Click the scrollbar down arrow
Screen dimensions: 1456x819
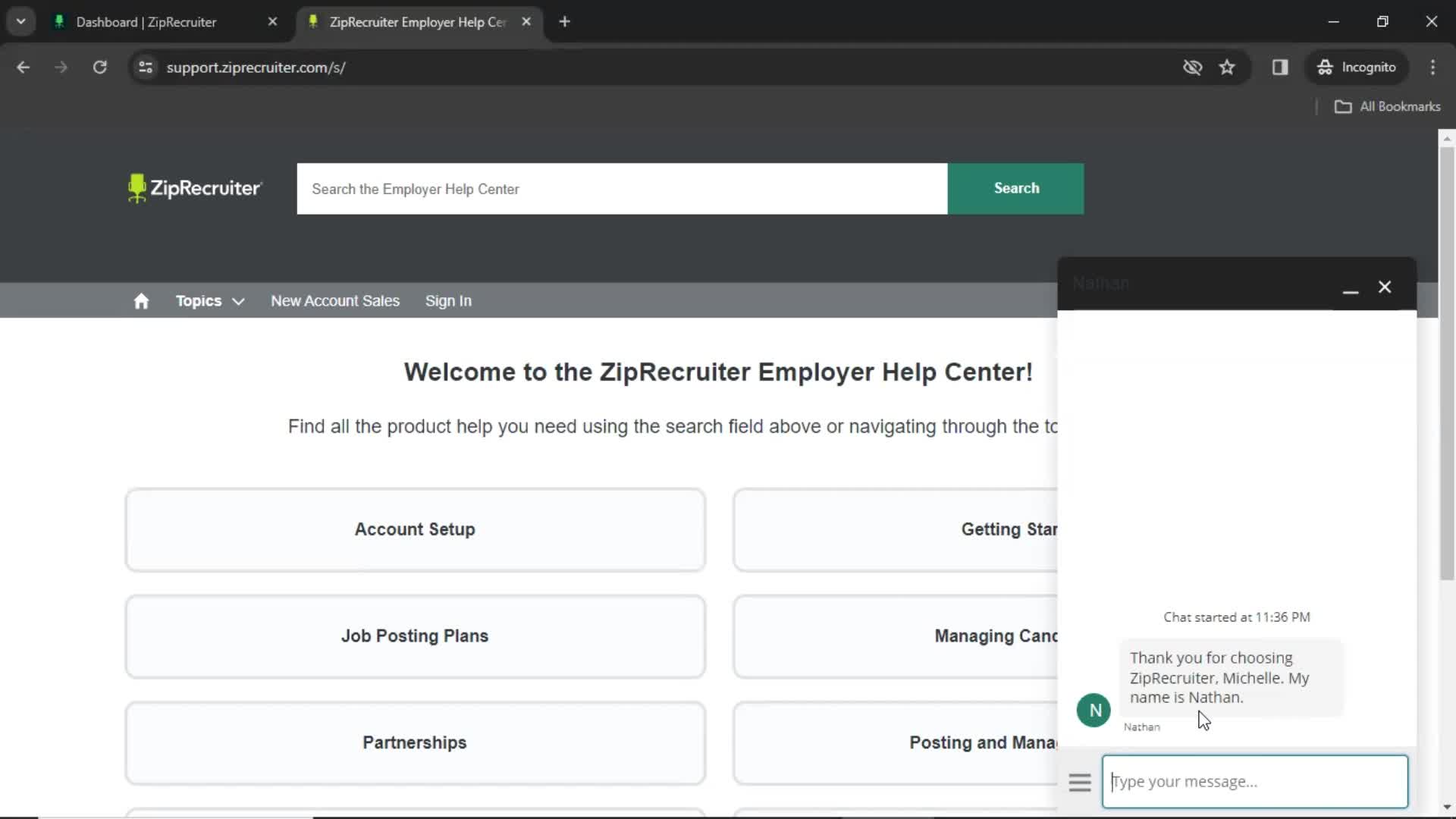1447,807
